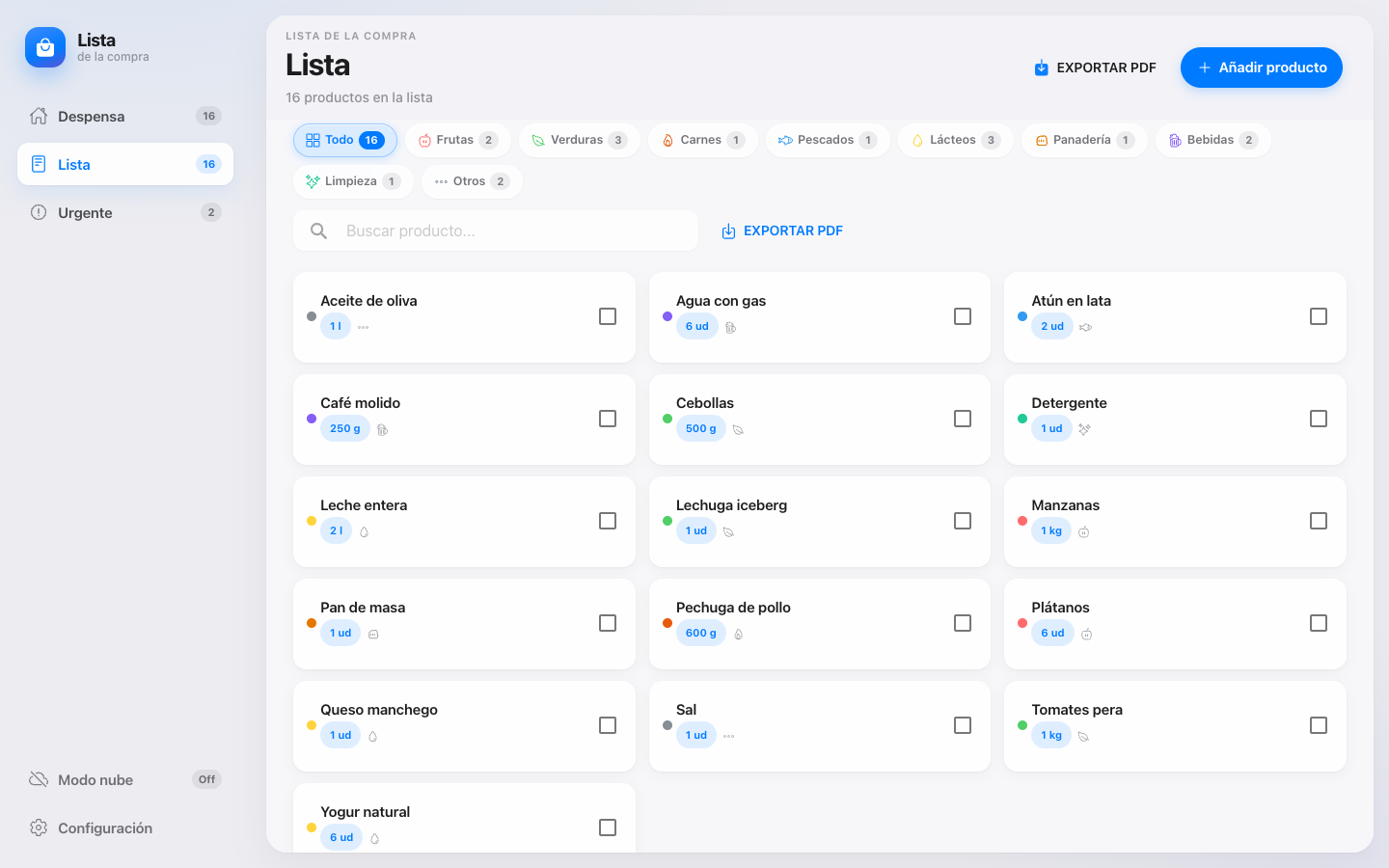The image size is (1389, 868).
Task: Toggle Modo nube Off switch
Action: click(x=206, y=779)
